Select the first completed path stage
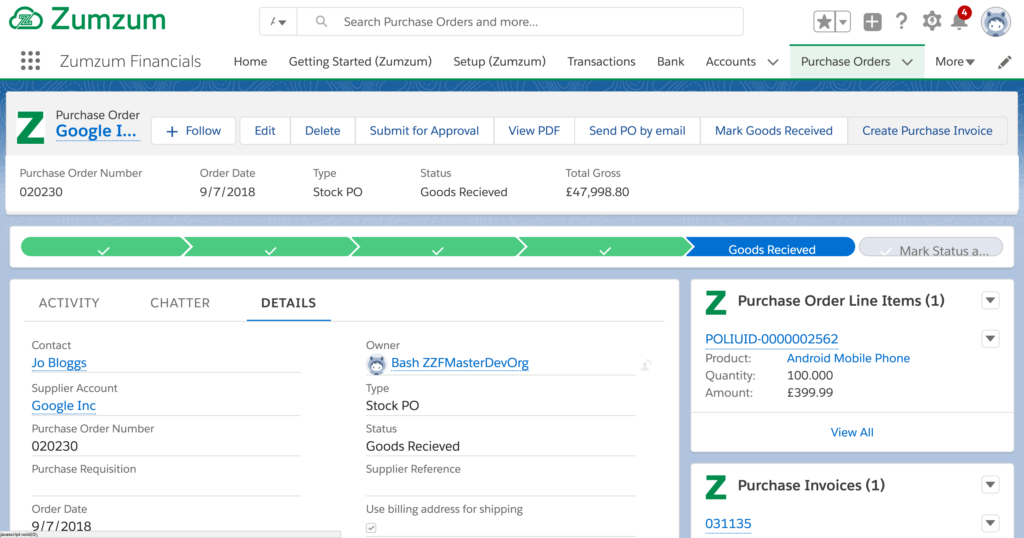Image resolution: width=1024 pixels, height=538 pixels. pyautogui.click(x=103, y=247)
